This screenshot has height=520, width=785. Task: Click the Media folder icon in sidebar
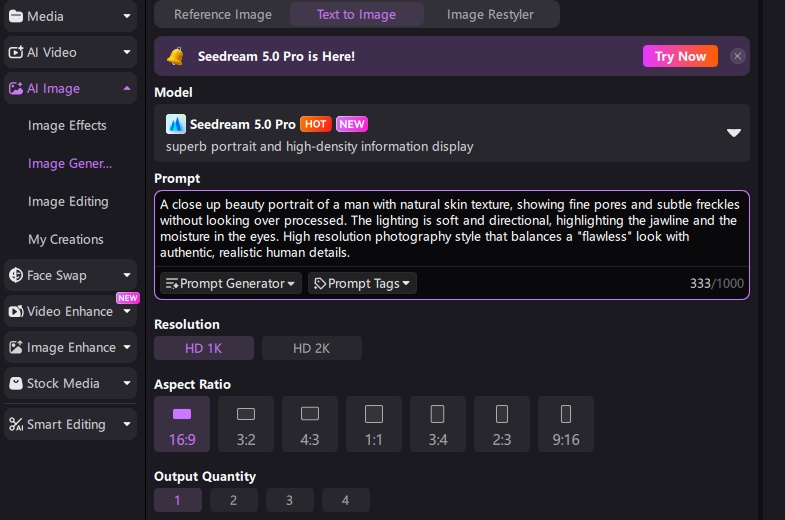[16, 17]
